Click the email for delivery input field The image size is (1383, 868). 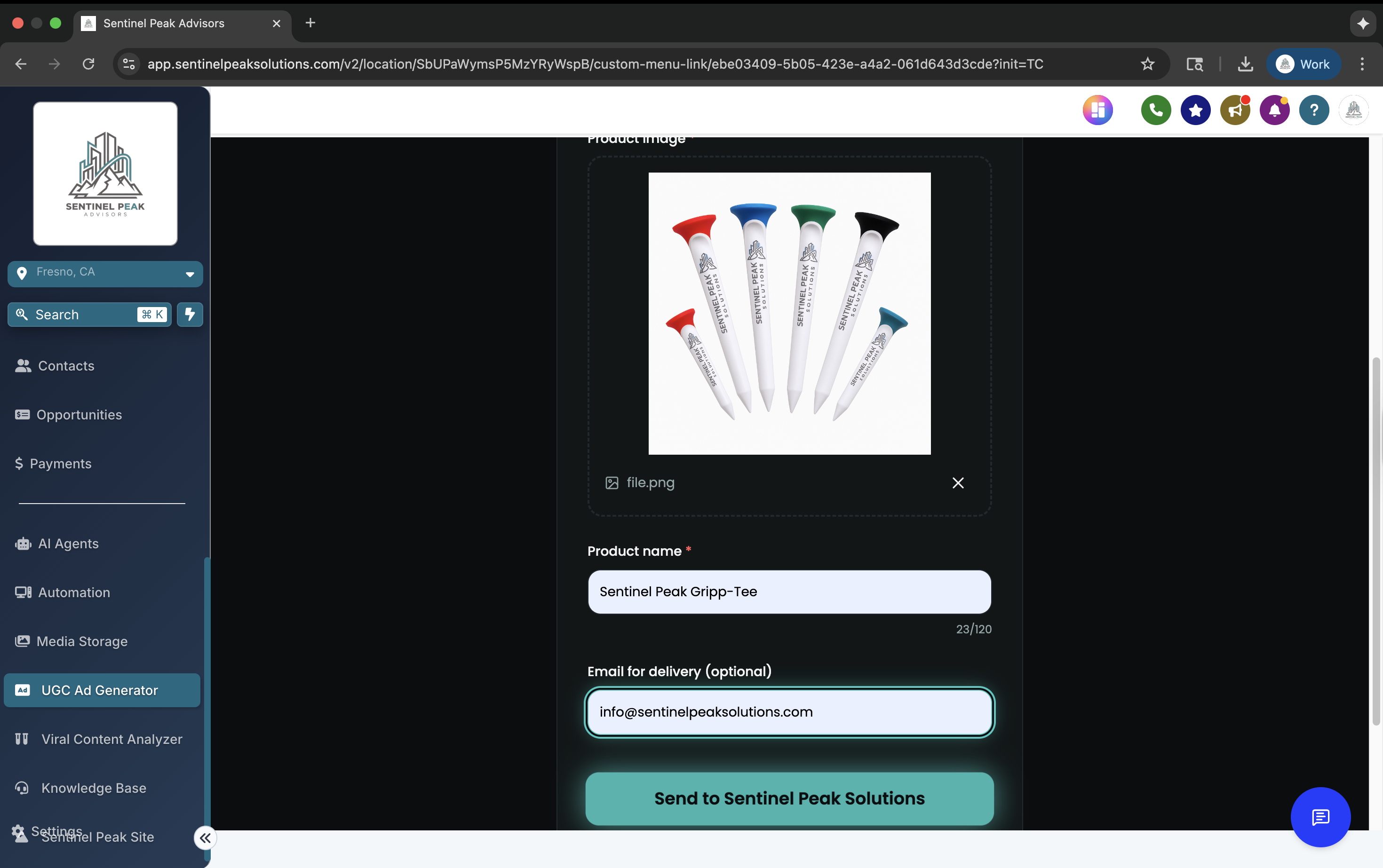coord(788,712)
